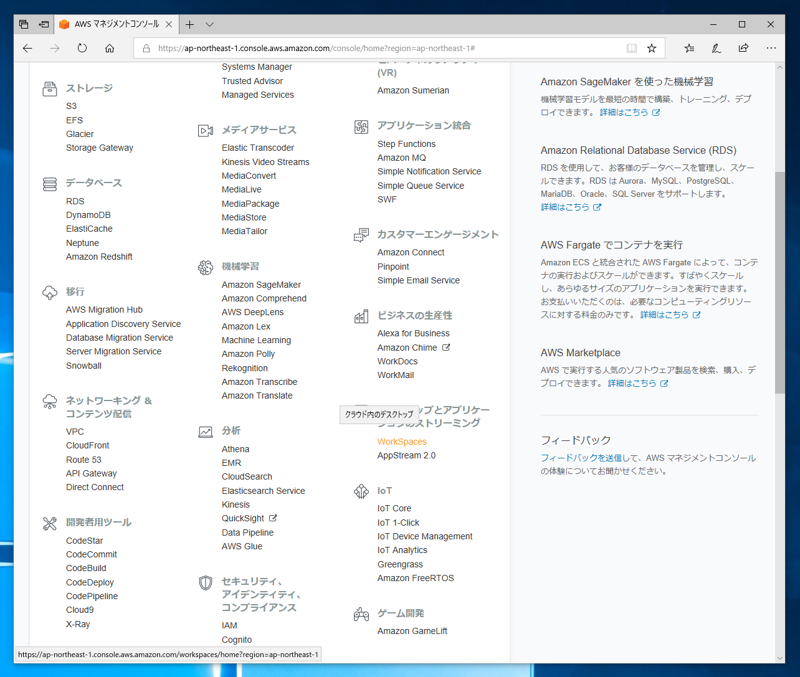Image resolution: width=800 pixels, height=677 pixels.
Task: Open CodeCommit service
Action: coord(91,555)
